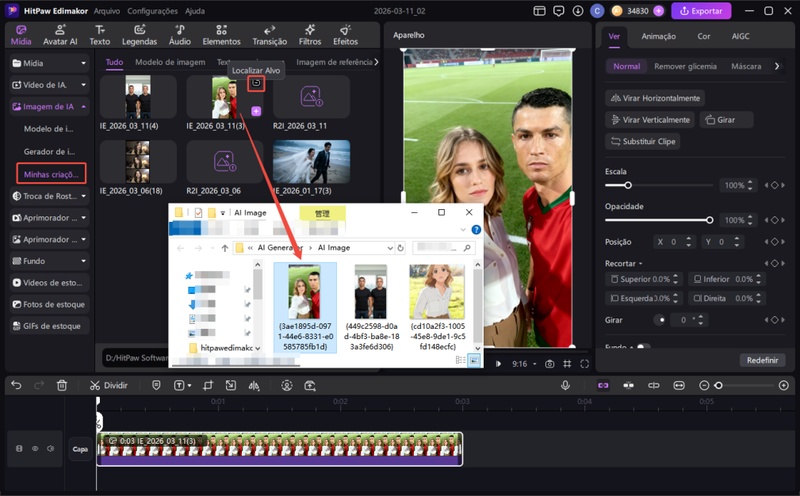Click the Opacidade slider handle
The height and width of the screenshot is (496, 800).
710,219
